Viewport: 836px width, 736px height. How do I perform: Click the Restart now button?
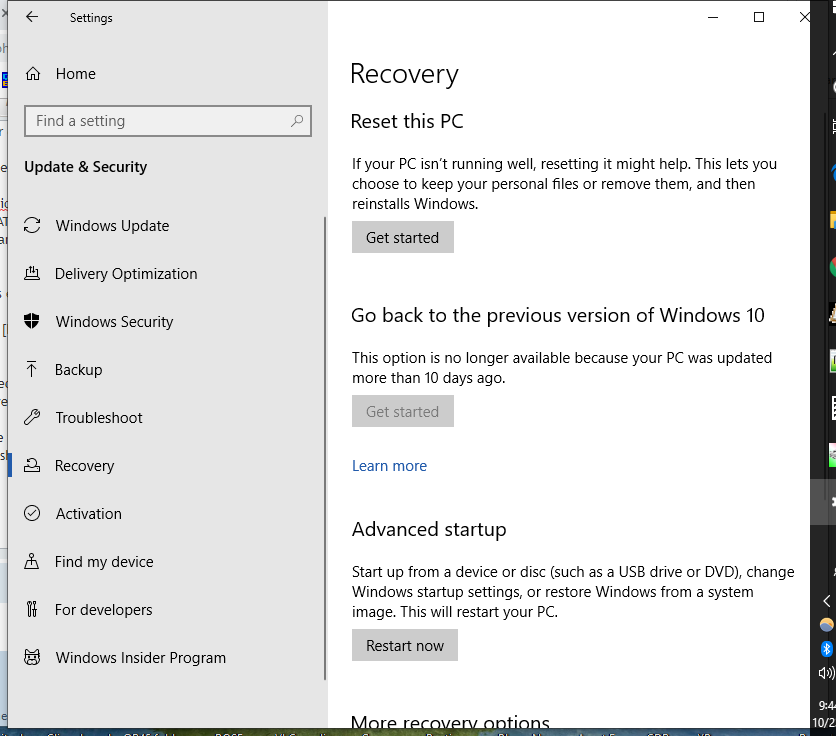[x=405, y=645]
